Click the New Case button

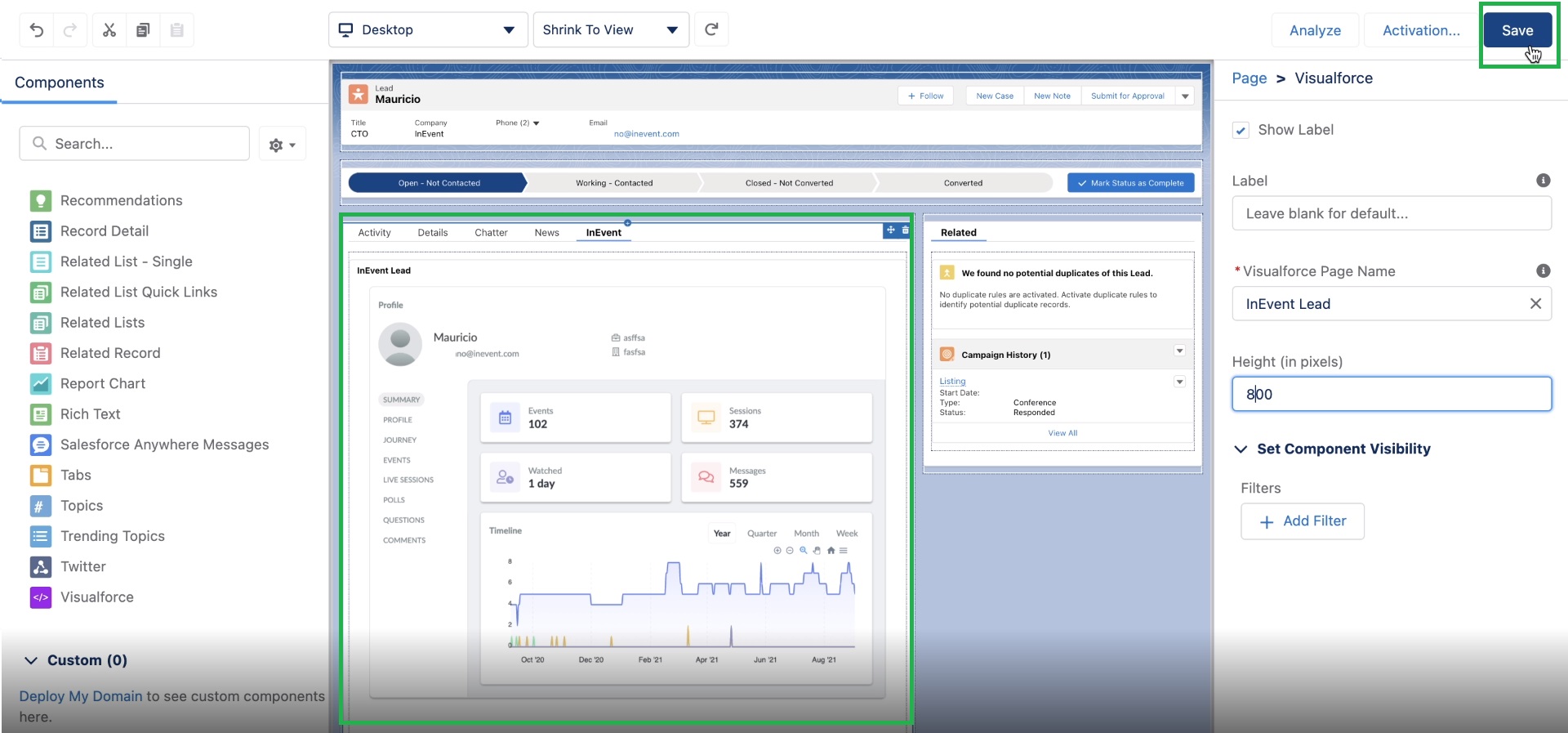pos(995,96)
